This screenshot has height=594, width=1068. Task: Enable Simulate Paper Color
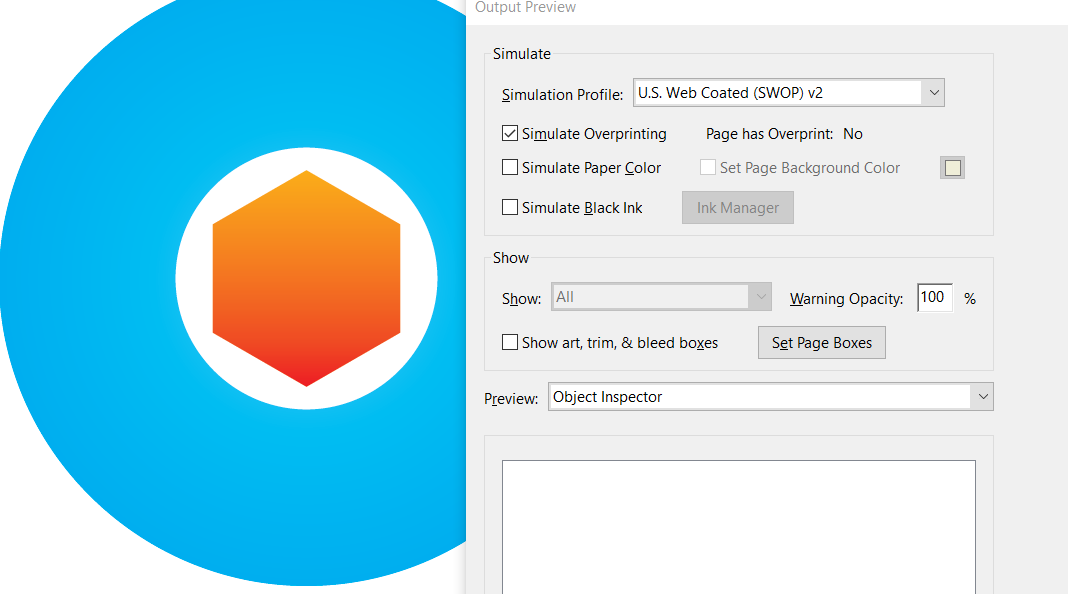pyautogui.click(x=510, y=168)
